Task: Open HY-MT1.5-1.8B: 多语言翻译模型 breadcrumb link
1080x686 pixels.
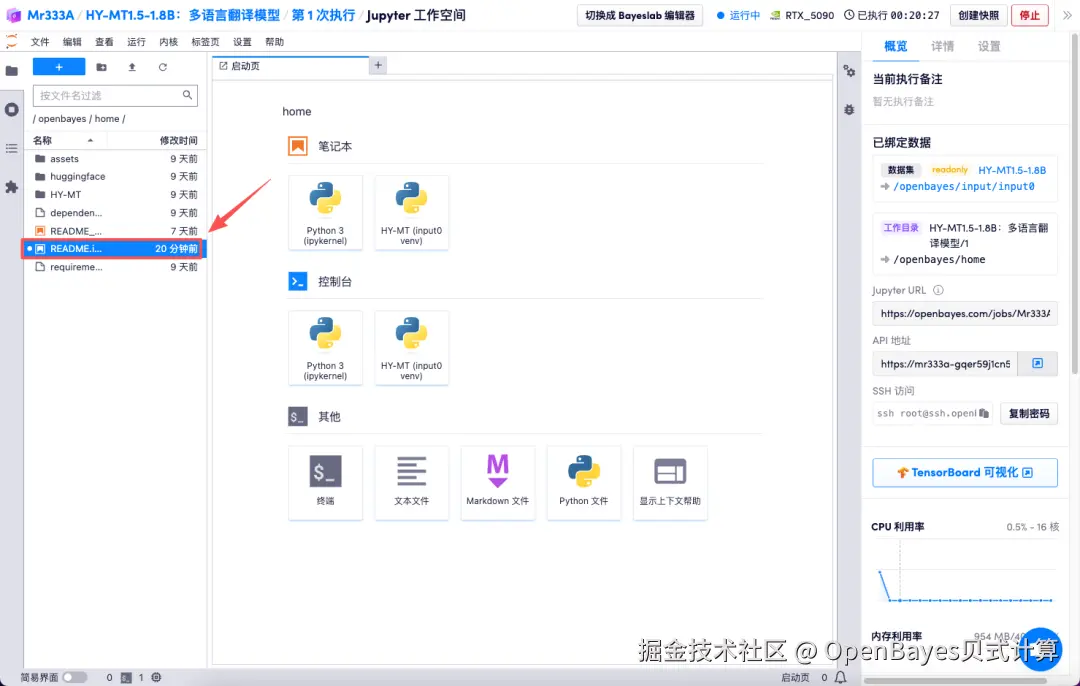Action: [x=183, y=15]
